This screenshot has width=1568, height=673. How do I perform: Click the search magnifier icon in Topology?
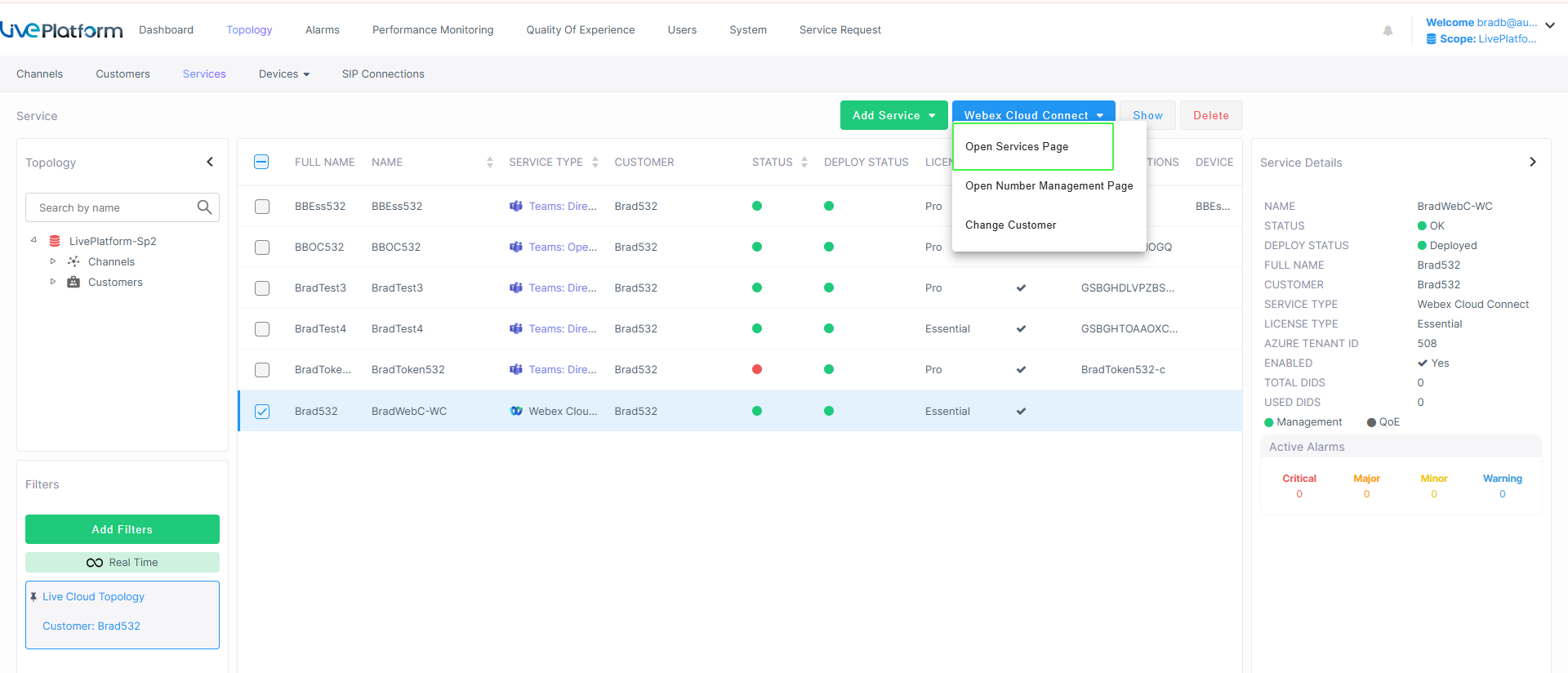click(x=204, y=207)
